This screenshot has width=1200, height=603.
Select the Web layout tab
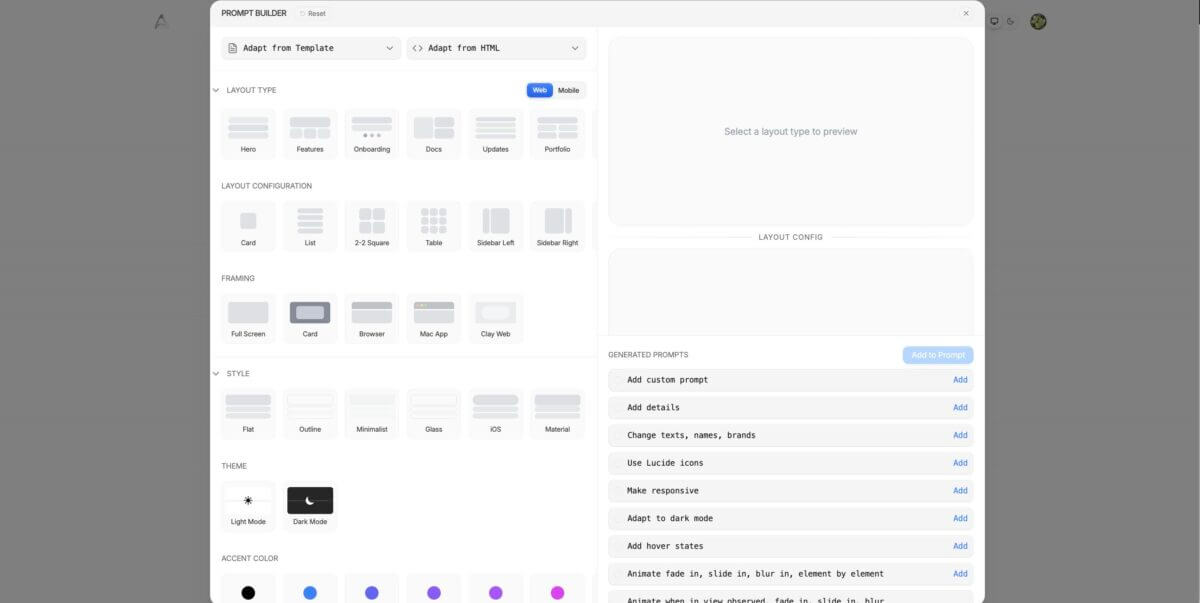pos(539,90)
